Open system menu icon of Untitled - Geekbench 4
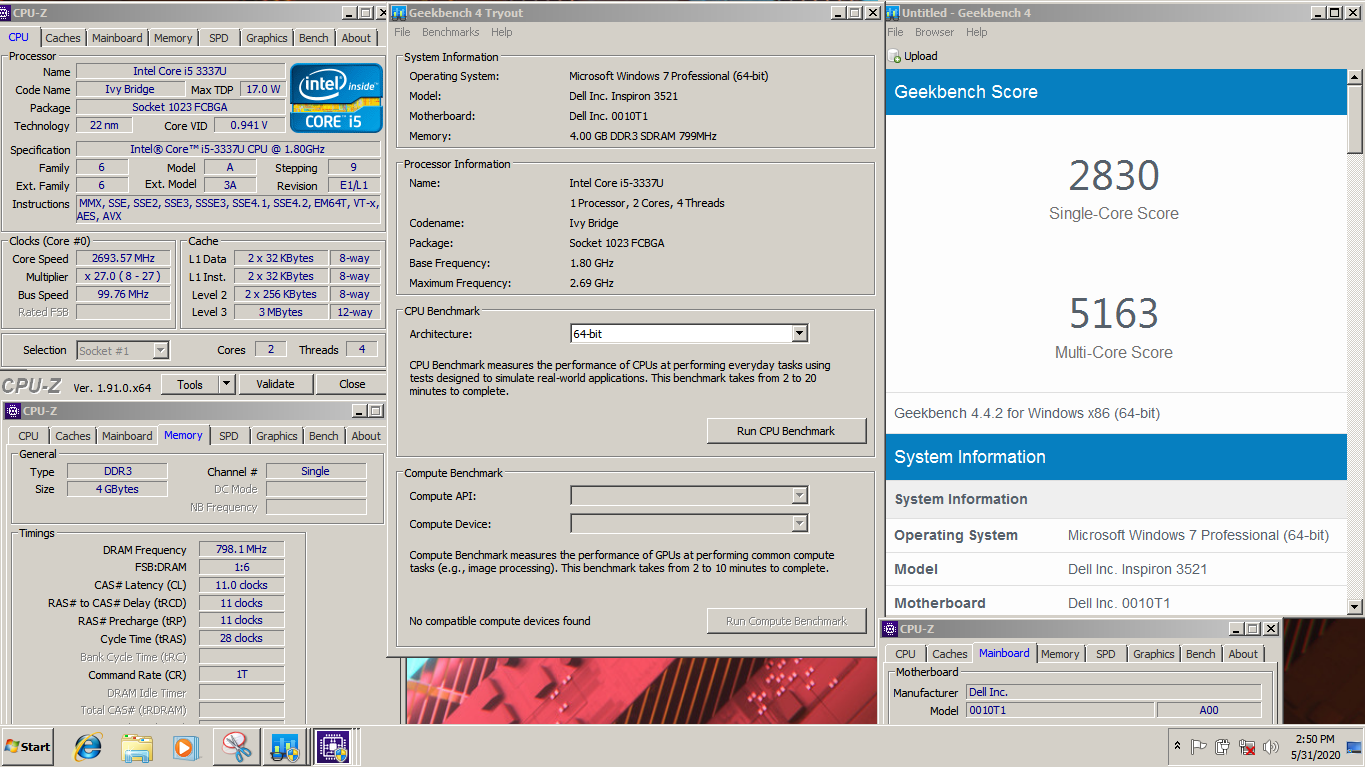Screen dimensions: 1365x767 893,13
